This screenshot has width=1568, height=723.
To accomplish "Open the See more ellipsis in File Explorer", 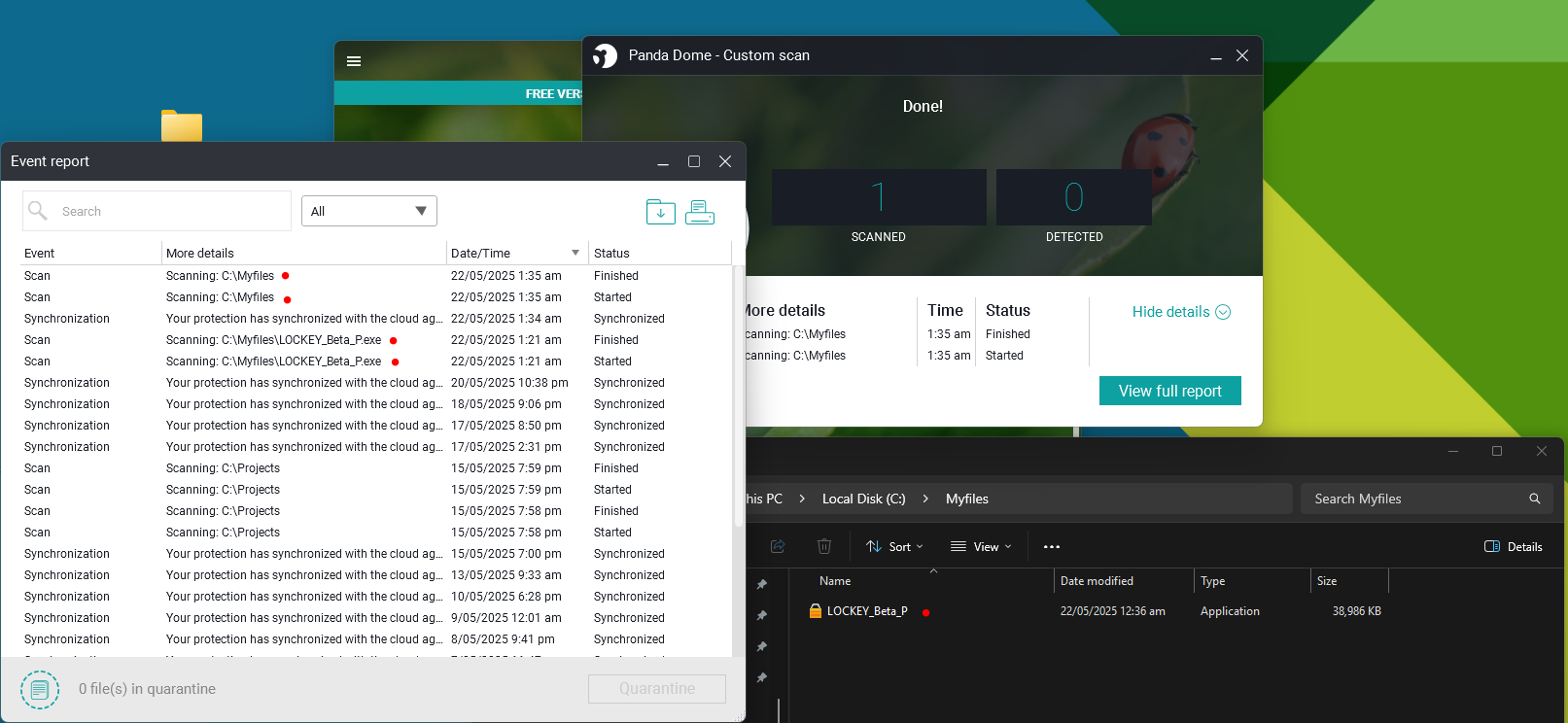I will [x=1052, y=546].
